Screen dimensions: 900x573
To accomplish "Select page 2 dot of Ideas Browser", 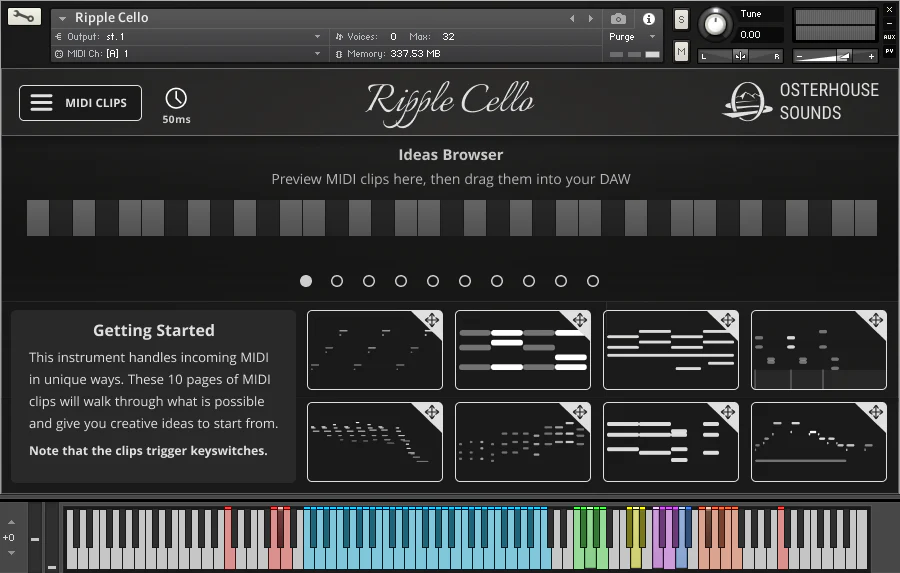I will pos(337,281).
